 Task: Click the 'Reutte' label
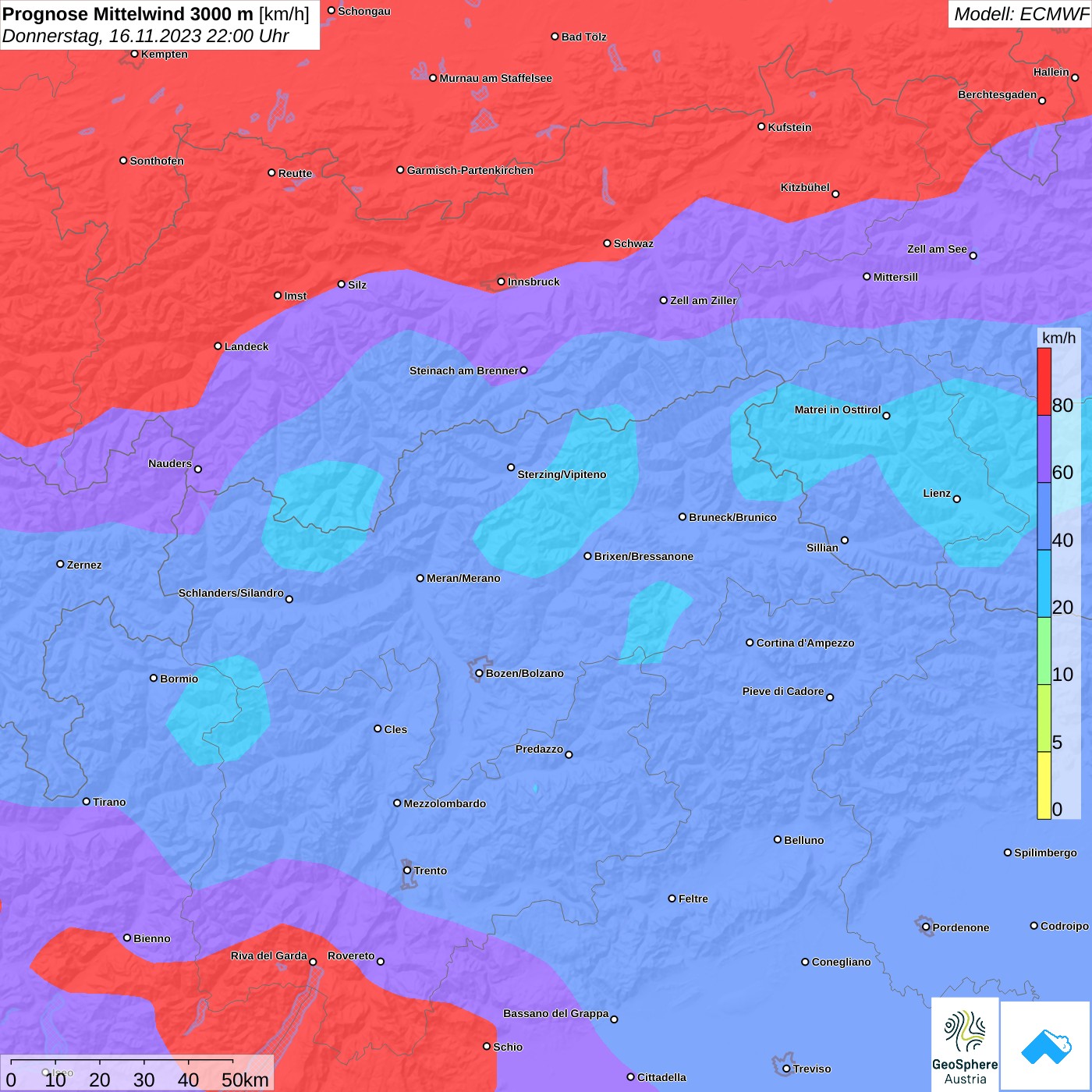pos(296,173)
